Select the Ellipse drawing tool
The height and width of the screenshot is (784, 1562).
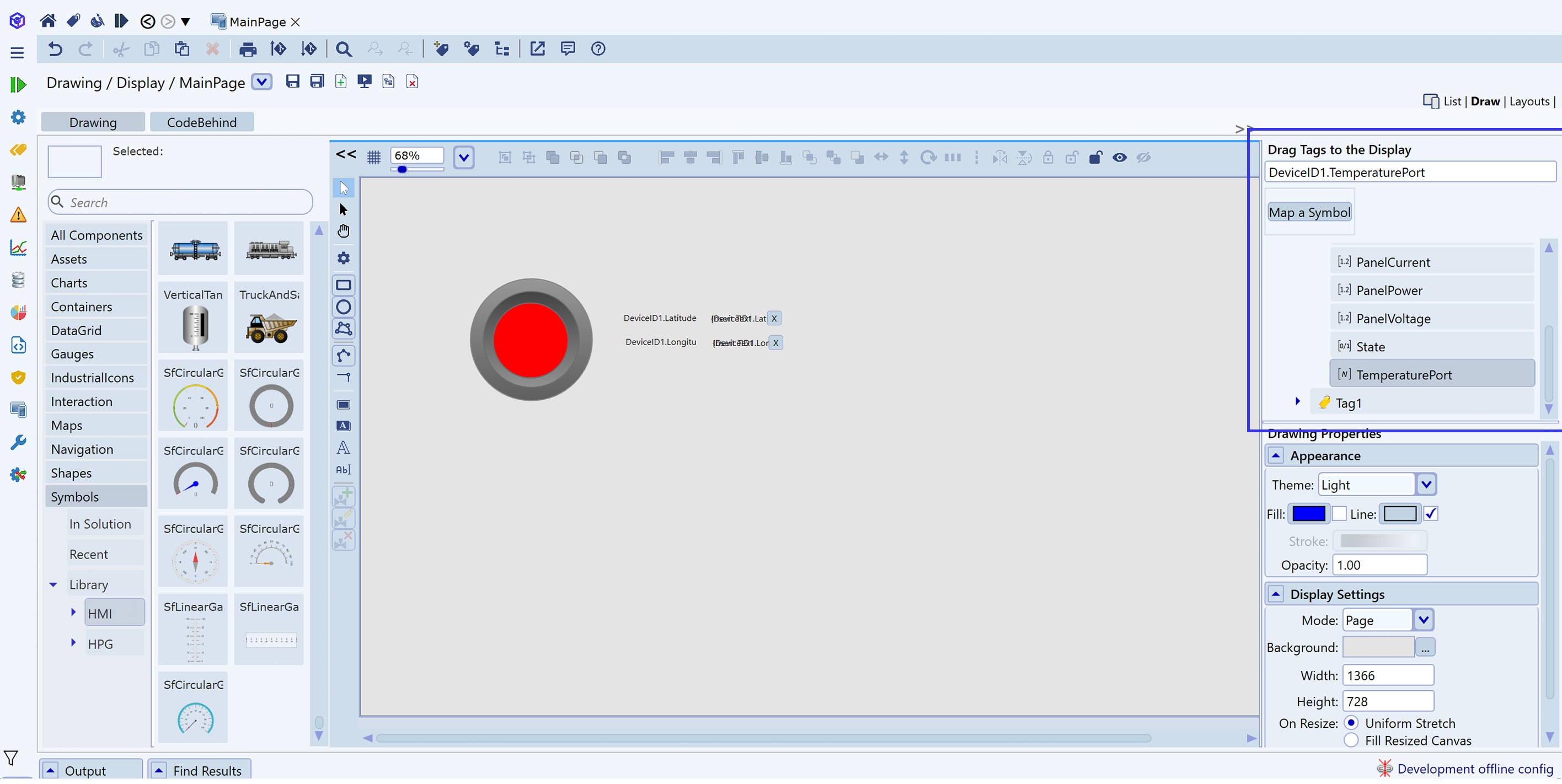pos(343,307)
